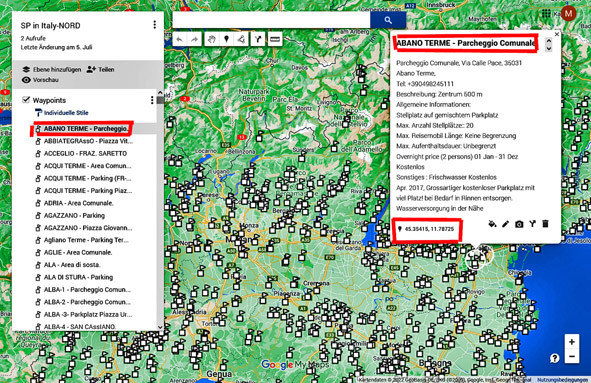Select the hand pan tool
591x383 pixels.
tap(212, 39)
